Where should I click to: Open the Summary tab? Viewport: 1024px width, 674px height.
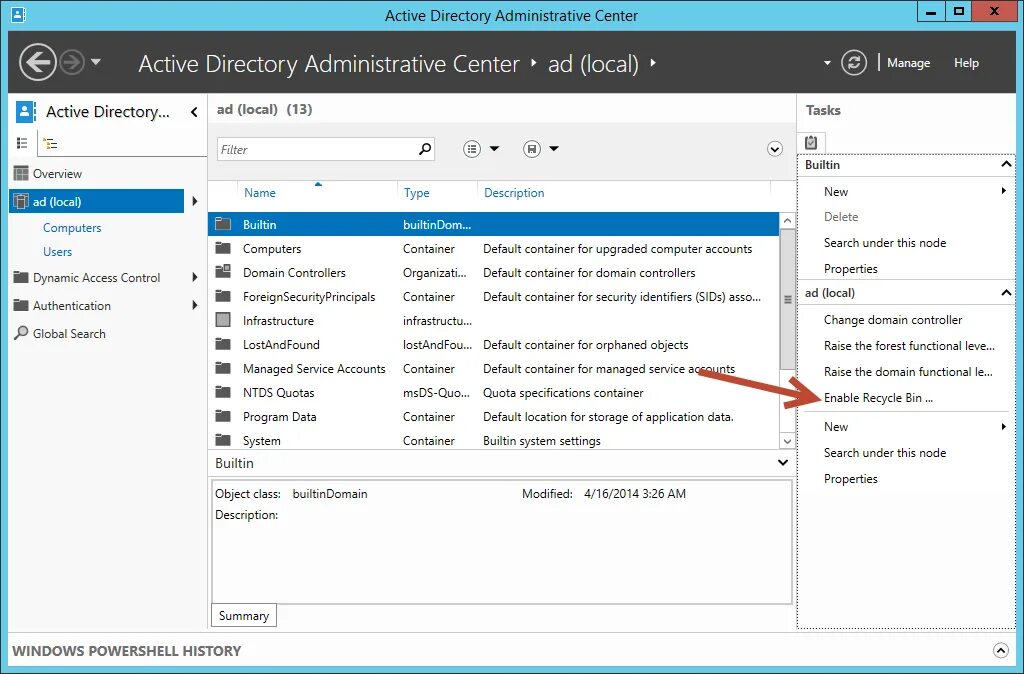point(244,616)
